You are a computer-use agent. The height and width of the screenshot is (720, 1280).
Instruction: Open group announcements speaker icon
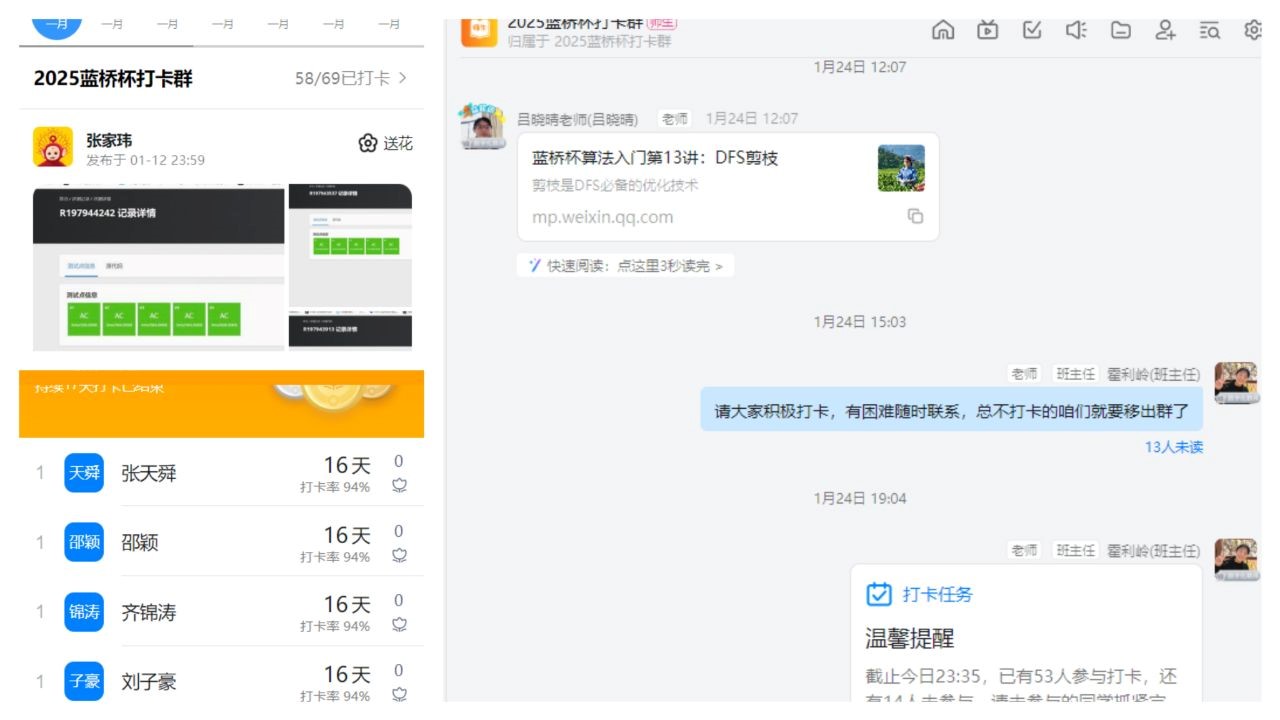pyautogui.click(x=1076, y=30)
